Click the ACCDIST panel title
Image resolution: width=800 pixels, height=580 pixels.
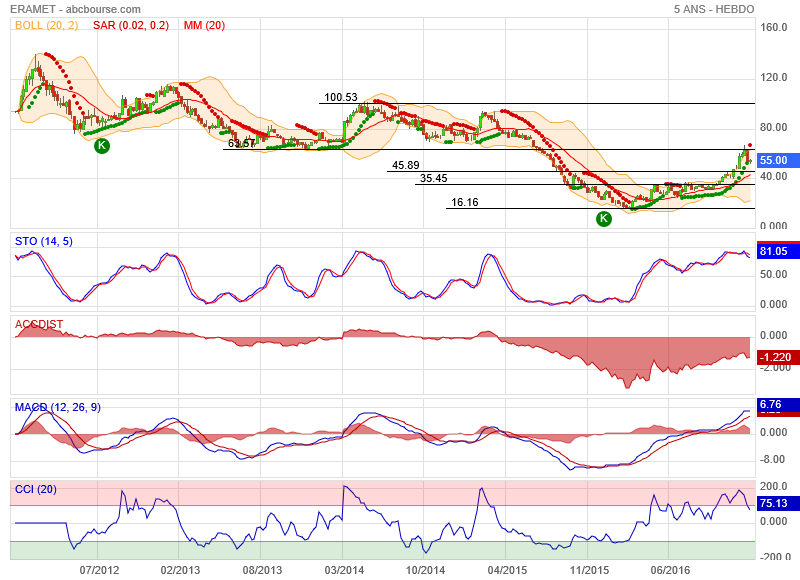point(38,324)
